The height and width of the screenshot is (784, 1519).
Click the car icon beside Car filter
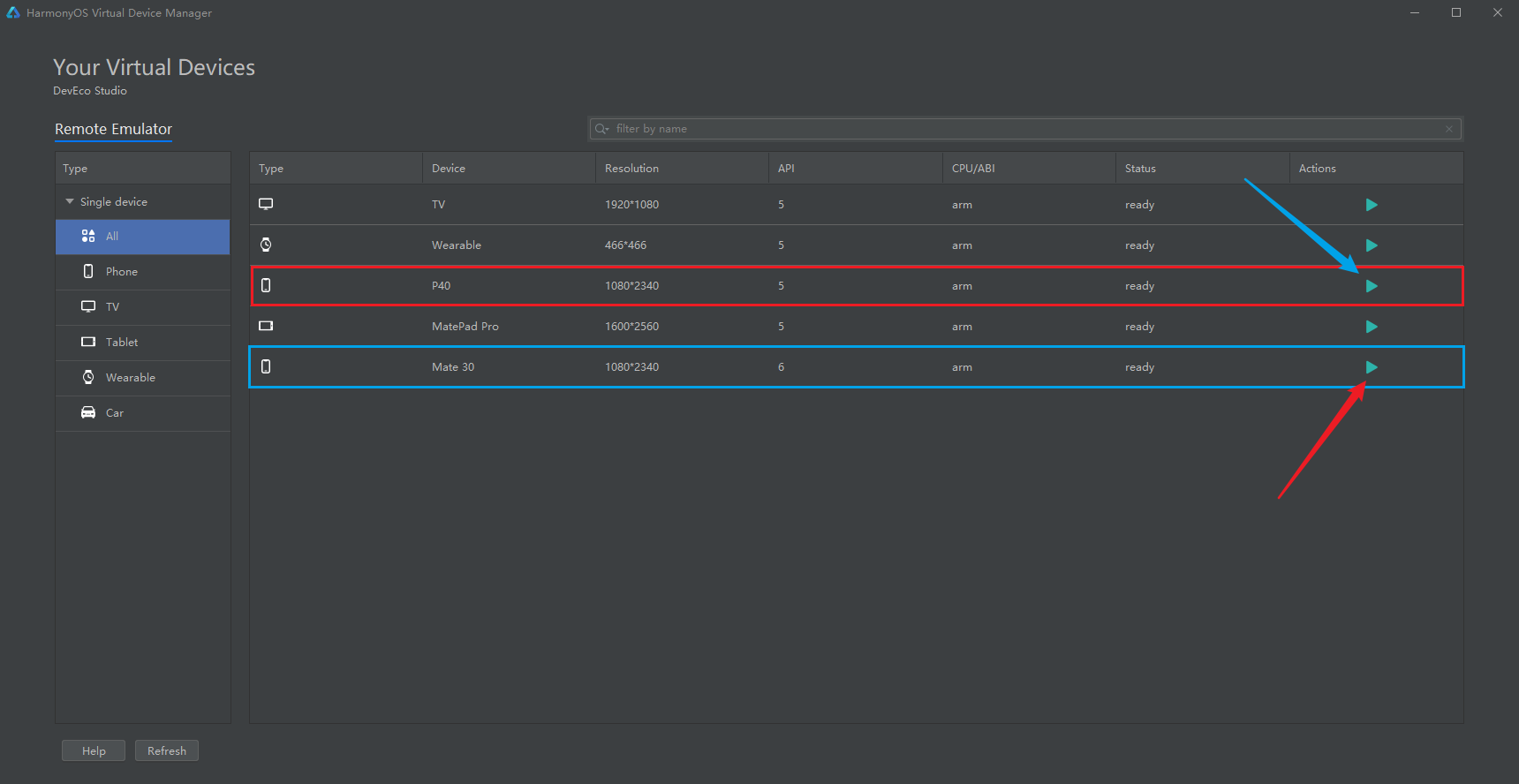click(88, 412)
